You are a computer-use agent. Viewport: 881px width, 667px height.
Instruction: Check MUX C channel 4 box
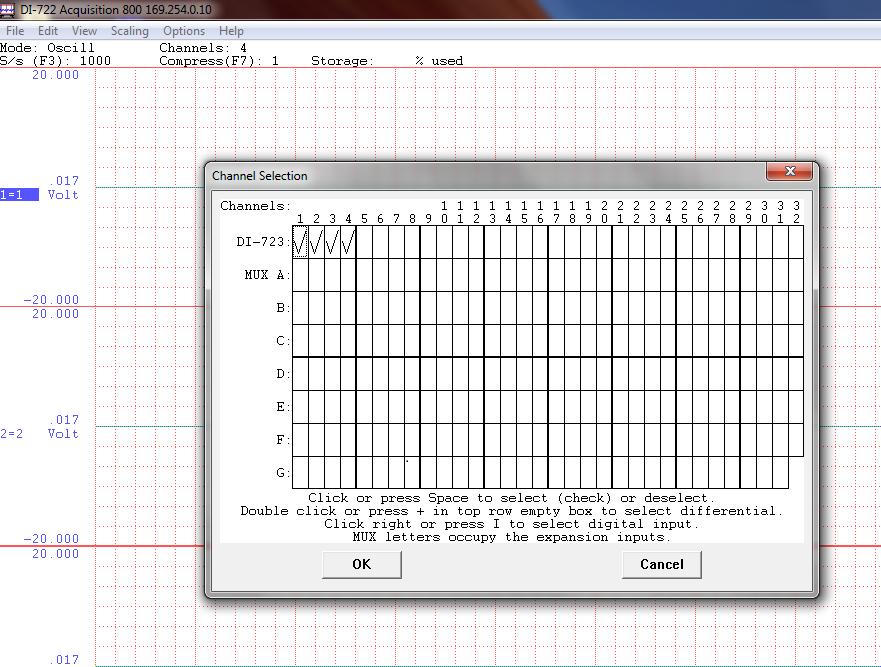point(348,341)
